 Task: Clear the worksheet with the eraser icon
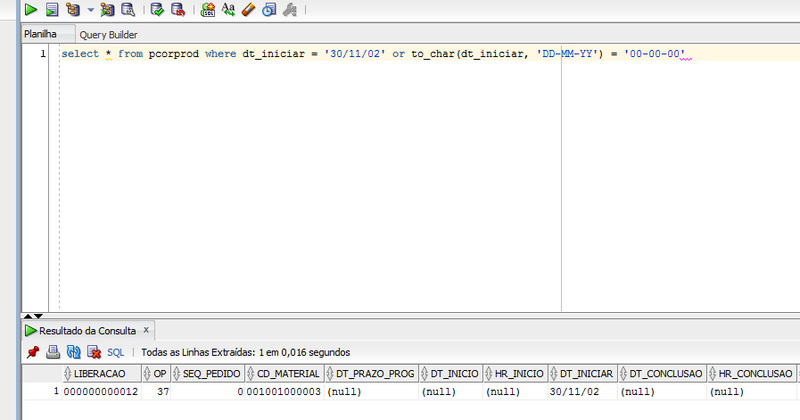[248, 10]
